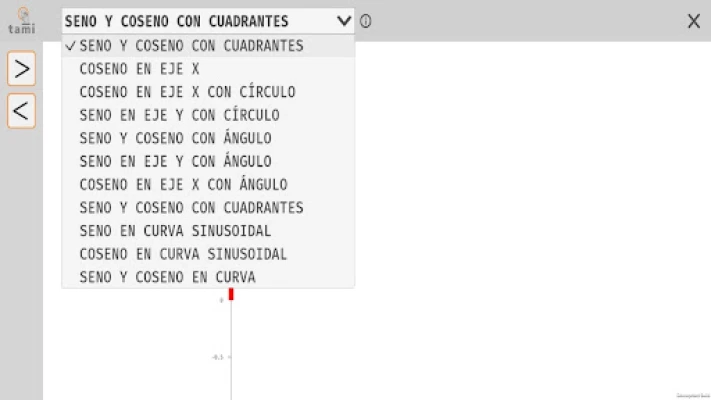Choose COSENO EN EJE X
The image size is (711, 400).
click(x=139, y=69)
